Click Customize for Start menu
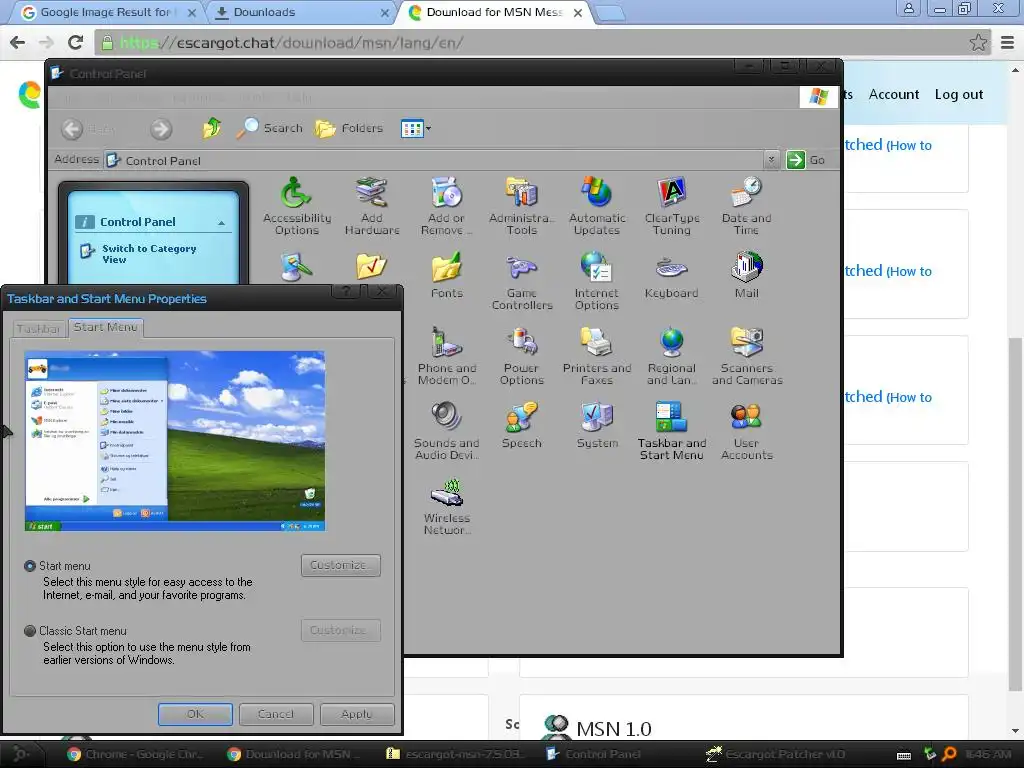Viewport: 1024px width, 768px height. [340, 565]
